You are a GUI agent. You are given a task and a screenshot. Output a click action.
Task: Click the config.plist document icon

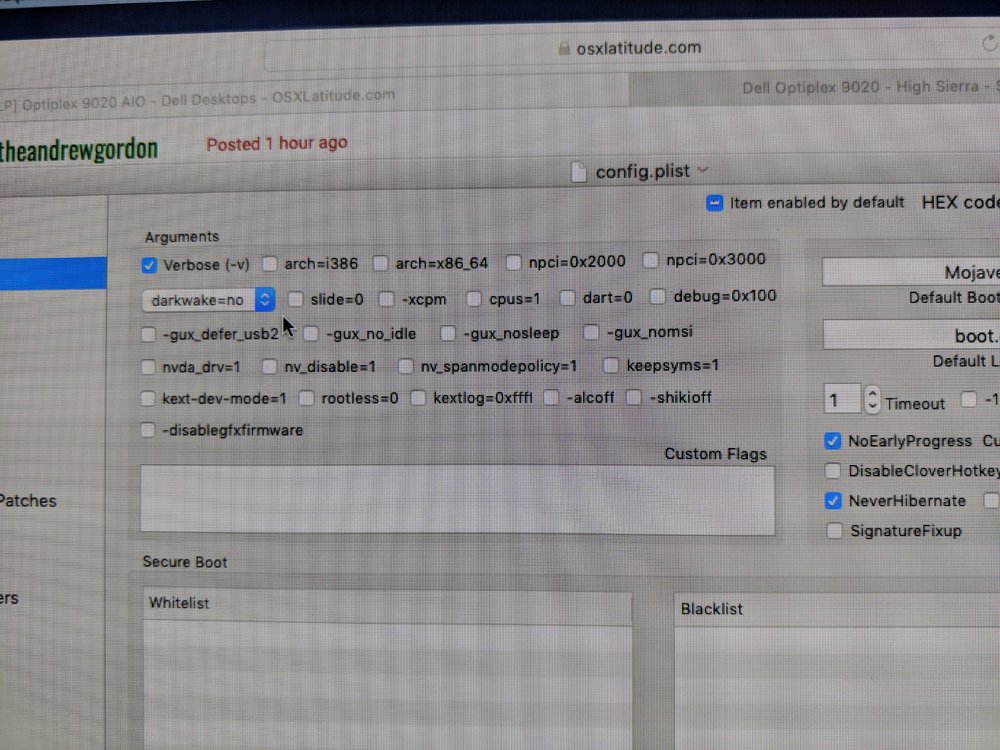(578, 172)
